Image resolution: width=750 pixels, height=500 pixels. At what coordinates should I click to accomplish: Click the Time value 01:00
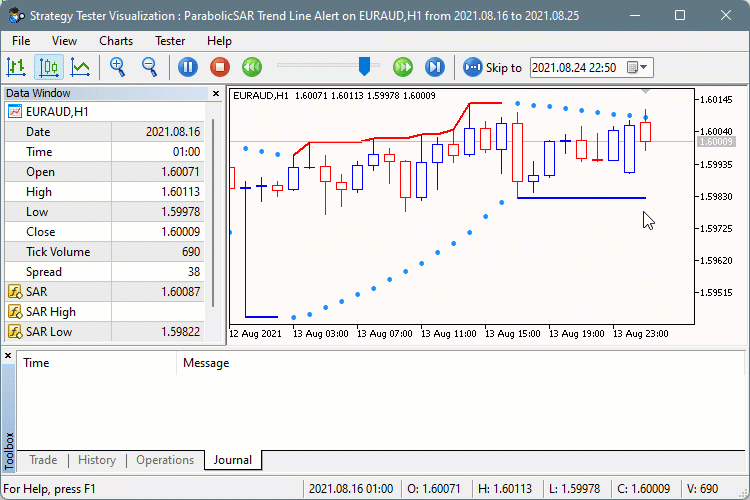coord(186,152)
